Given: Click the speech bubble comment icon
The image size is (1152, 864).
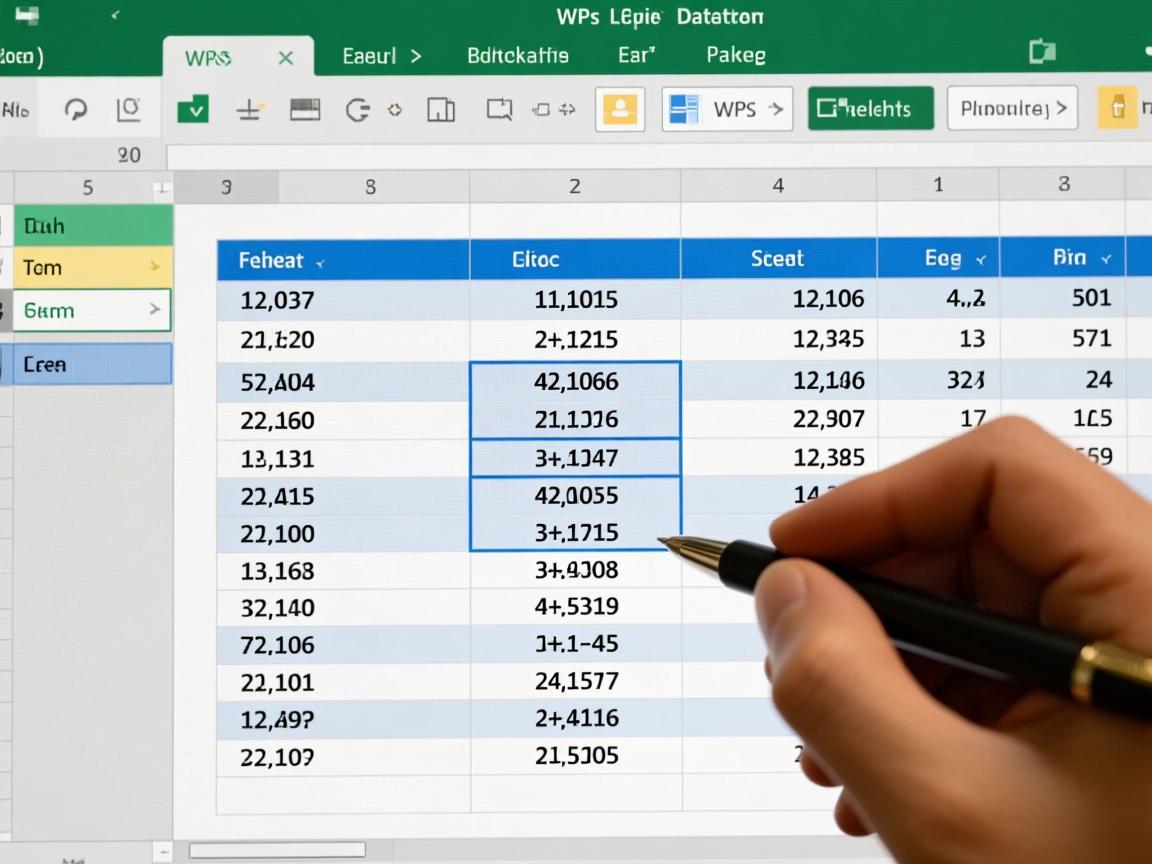Looking at the screenshot, I should coord(500,109).
